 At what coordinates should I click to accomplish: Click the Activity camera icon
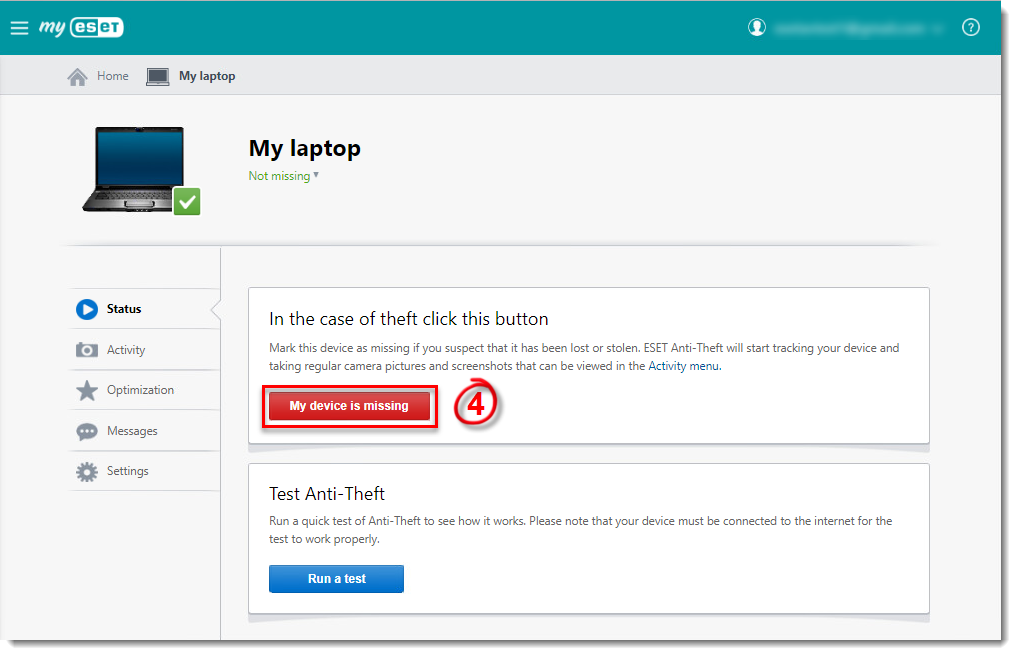point(87,350)
